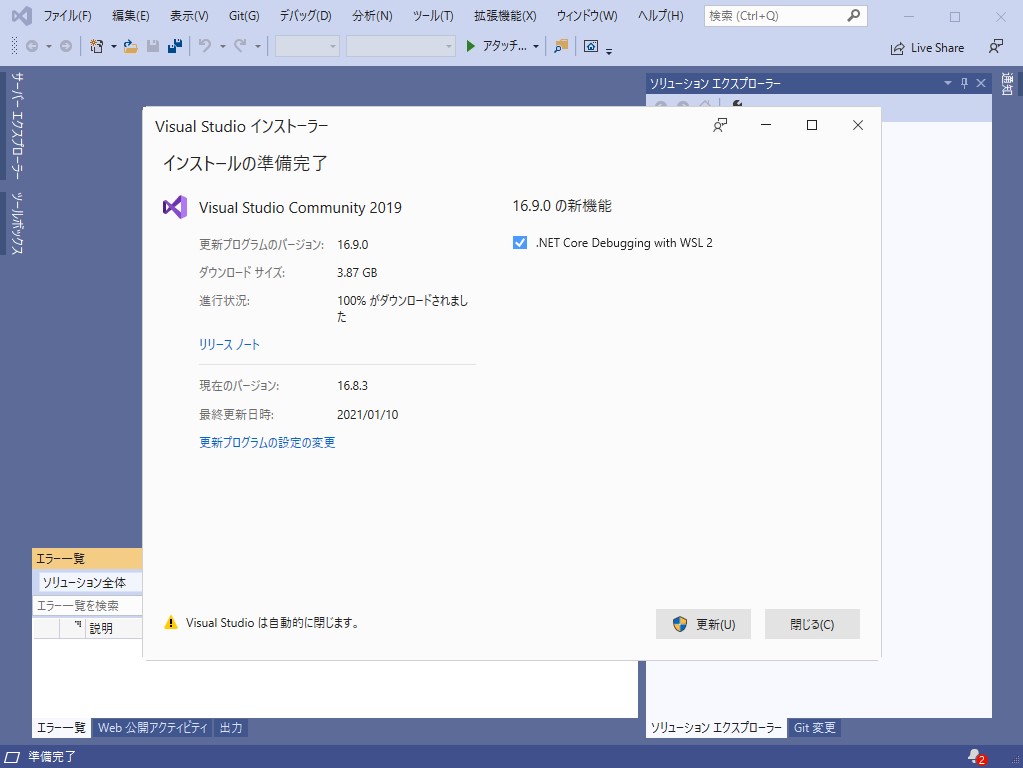This screenshot has width=1023, height=768.
Task: Toggle auto-hide pin on ソリューション エクスプローラー panel
Action: (x=963, y=82)
